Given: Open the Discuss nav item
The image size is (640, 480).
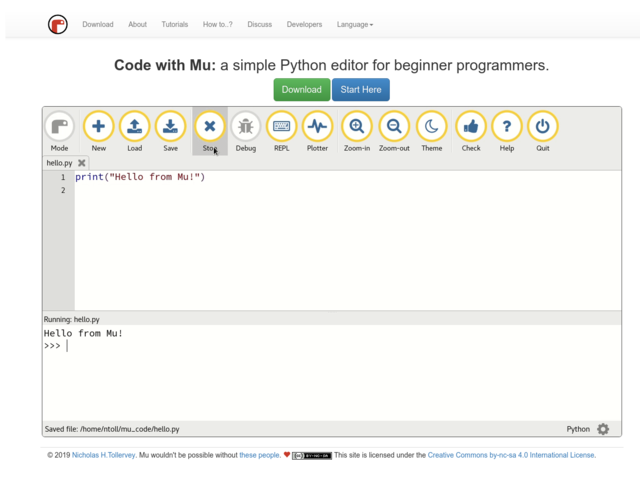Looking at the screenshot, I should (x=260, y=24).
